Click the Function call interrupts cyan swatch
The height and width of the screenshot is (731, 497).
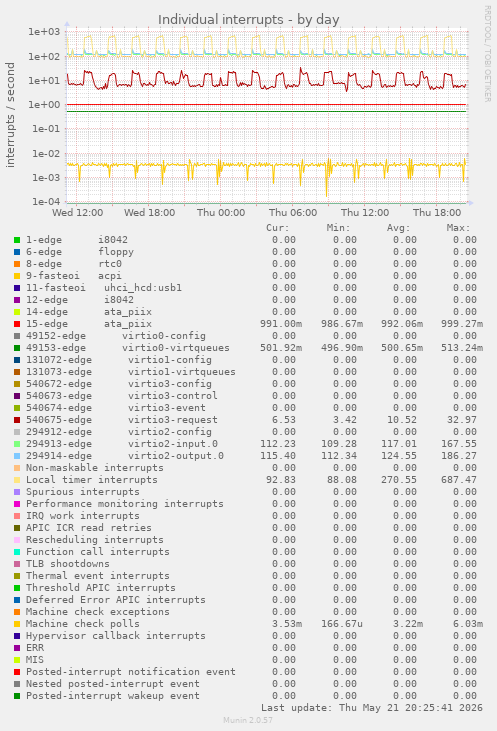tap(17, 552)
